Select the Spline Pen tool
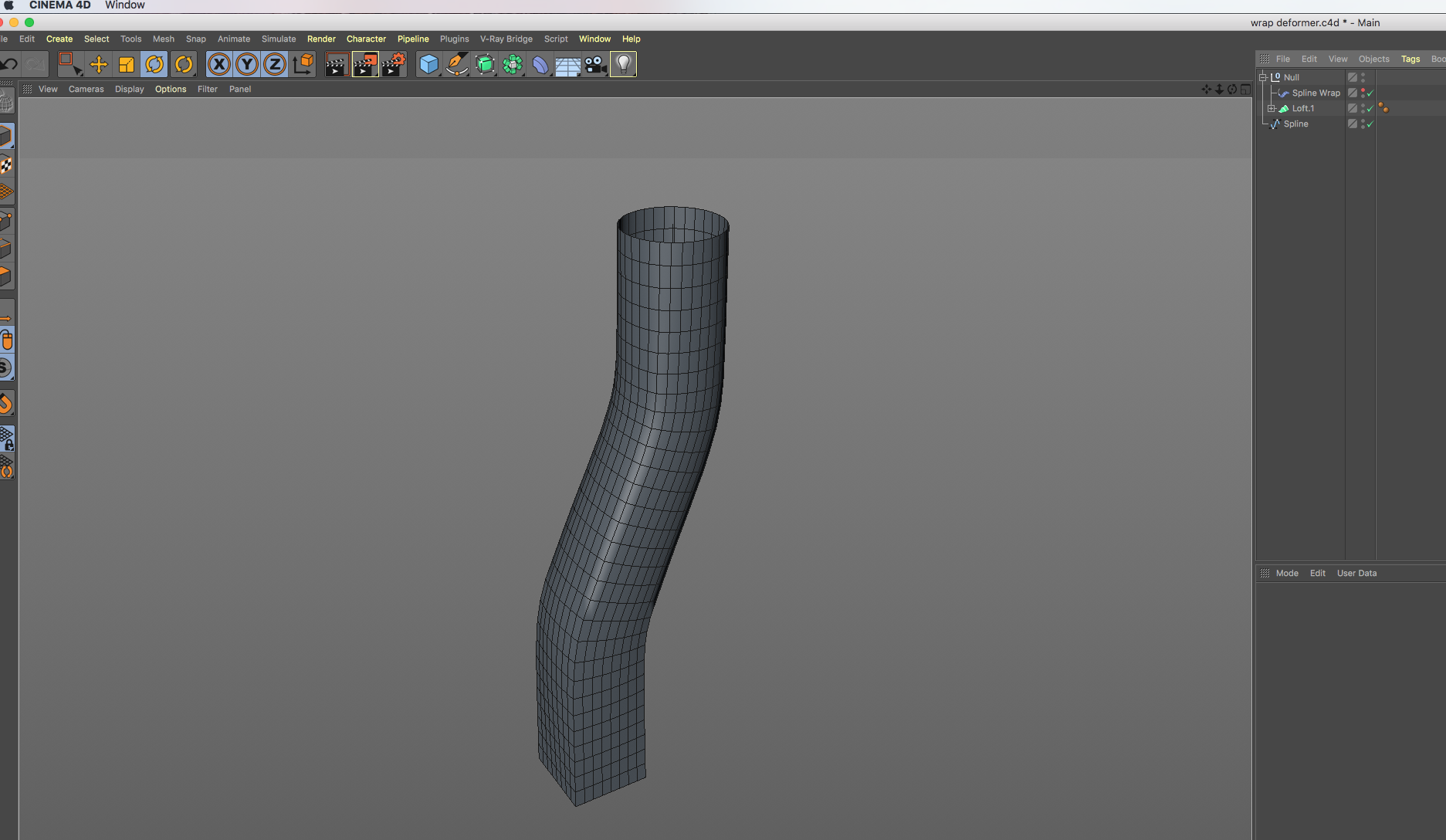Image resolution: width=1446 pixels, height=840 pixels. 457,64
